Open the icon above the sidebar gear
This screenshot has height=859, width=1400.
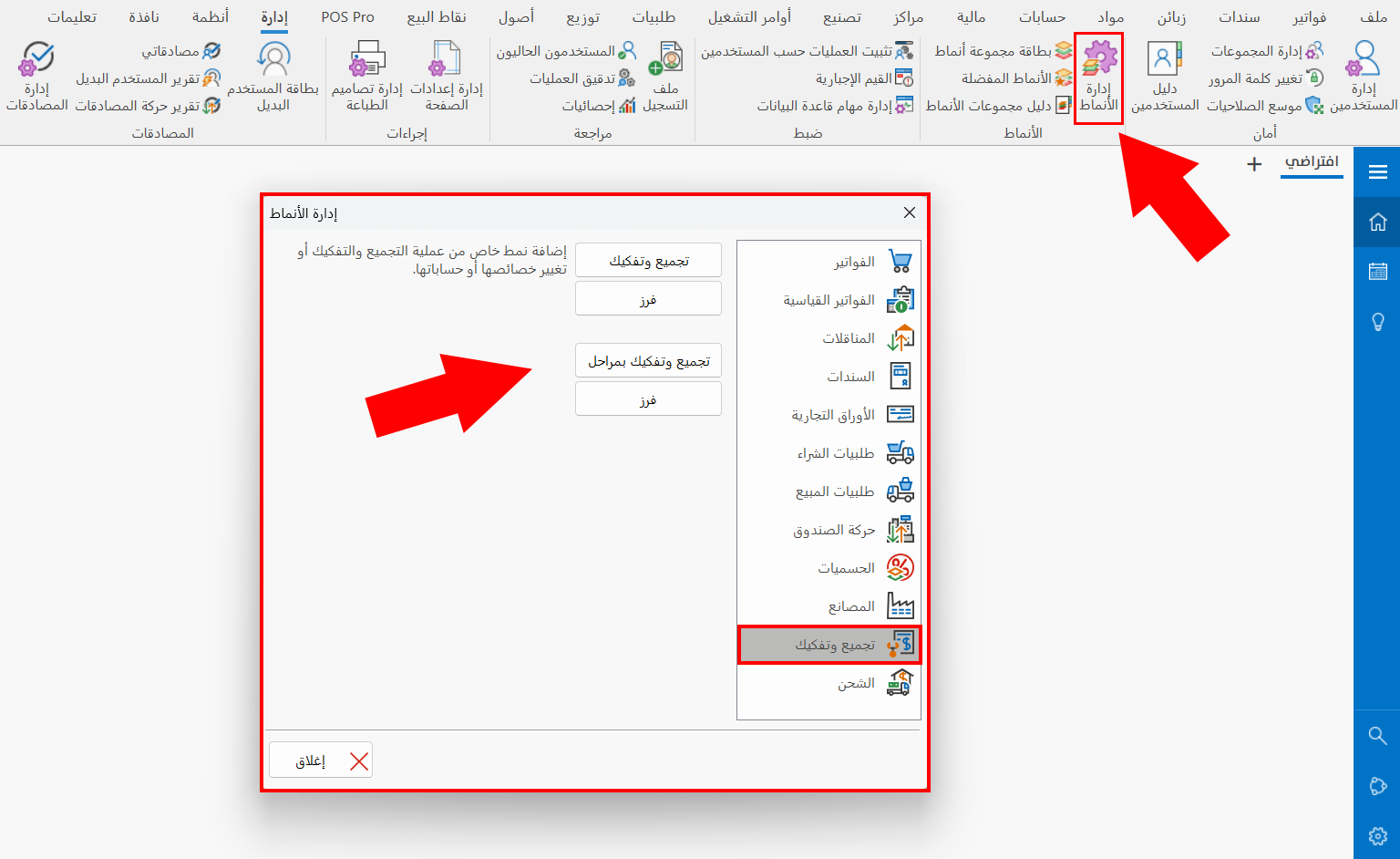pyautogui.click(x=1377, y=785)
